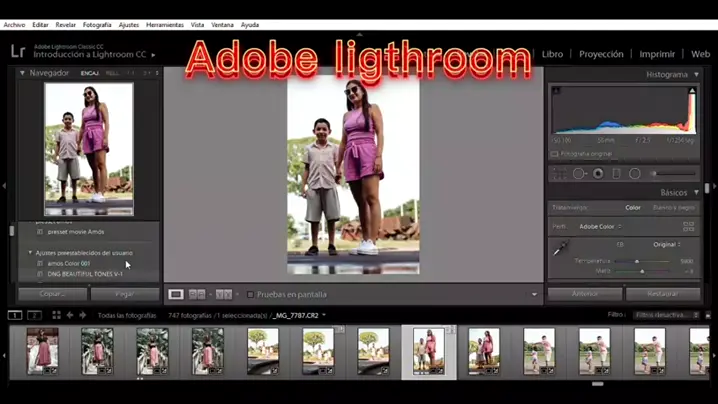The image size is (718, 404).
Task: Open the Archivo menu
Action: pos(14,25)
